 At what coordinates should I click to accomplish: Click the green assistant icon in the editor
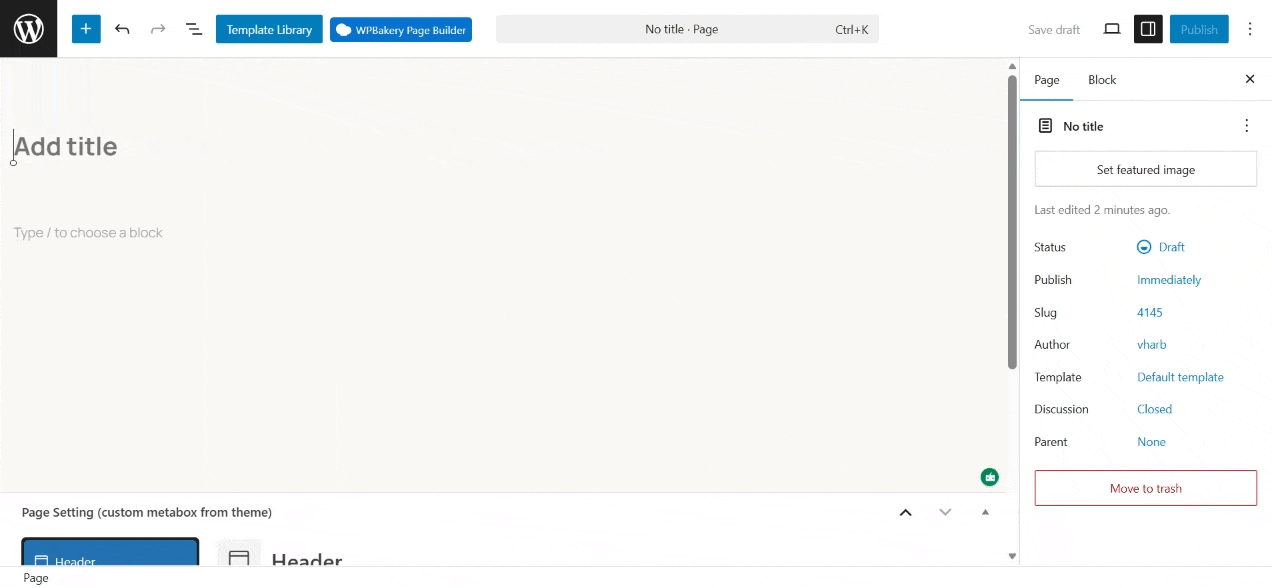pos(989,477)
